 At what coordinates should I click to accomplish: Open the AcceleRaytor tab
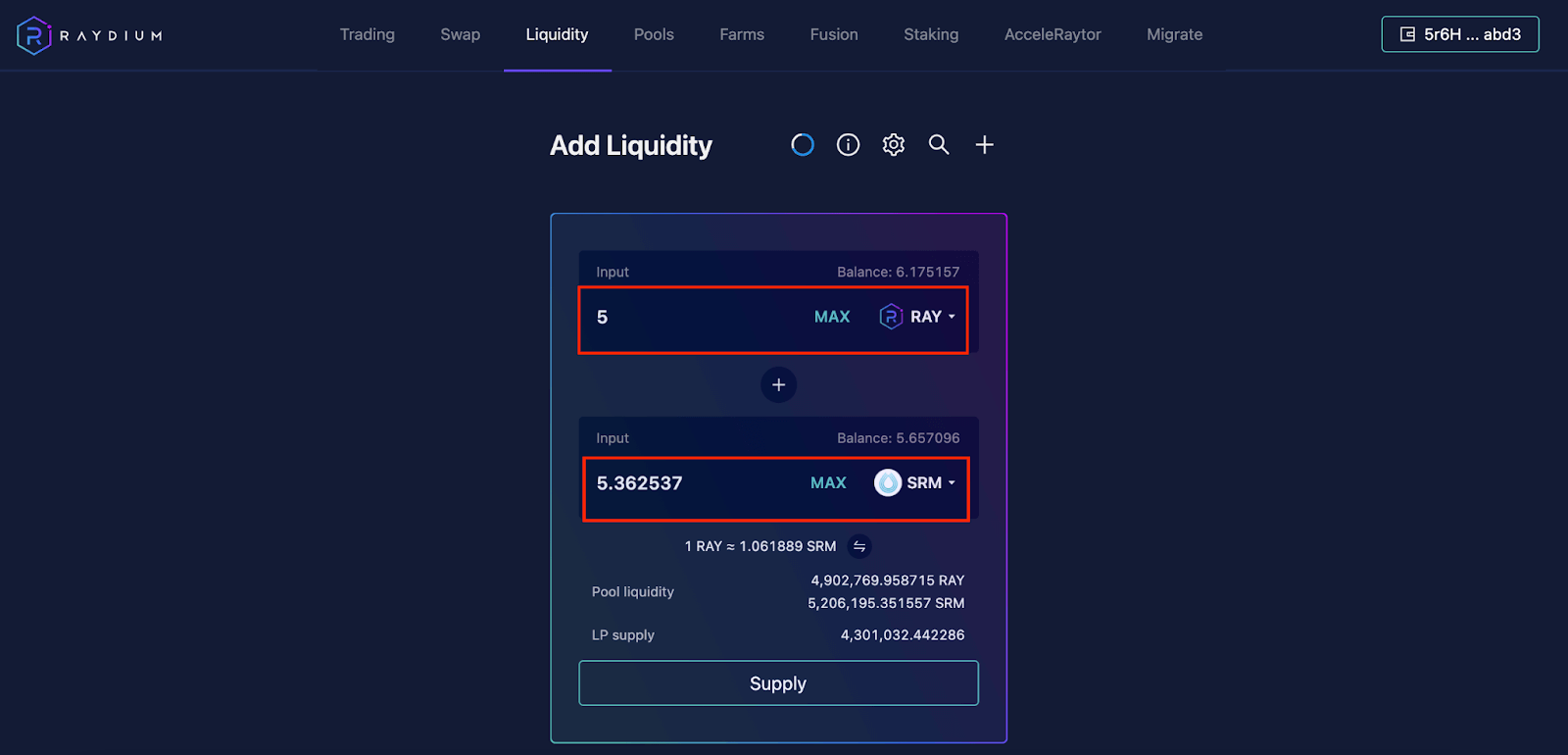[1052, 34]
